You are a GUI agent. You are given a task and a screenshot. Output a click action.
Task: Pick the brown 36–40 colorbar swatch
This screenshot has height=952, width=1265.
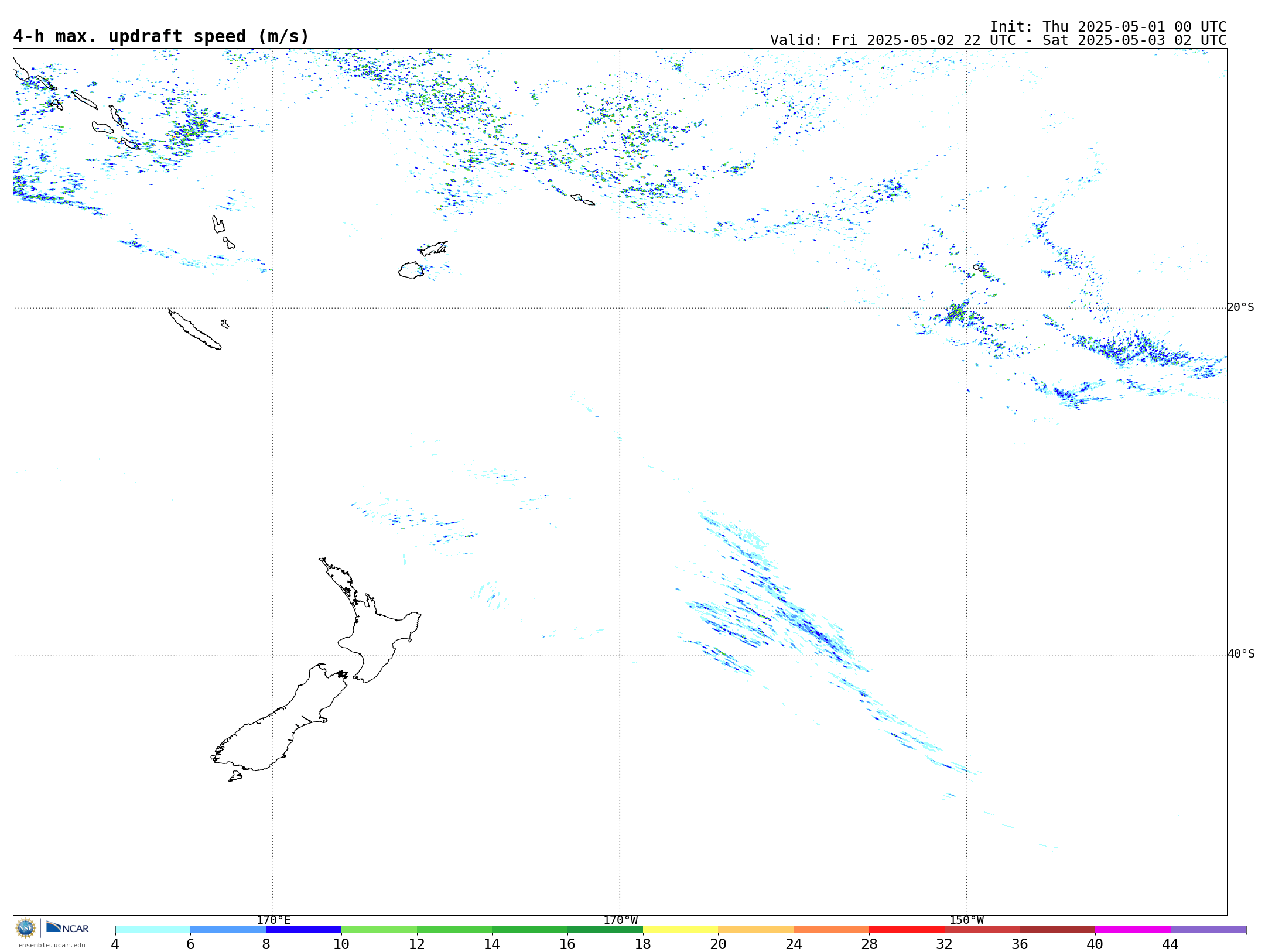pos(1058,930)
